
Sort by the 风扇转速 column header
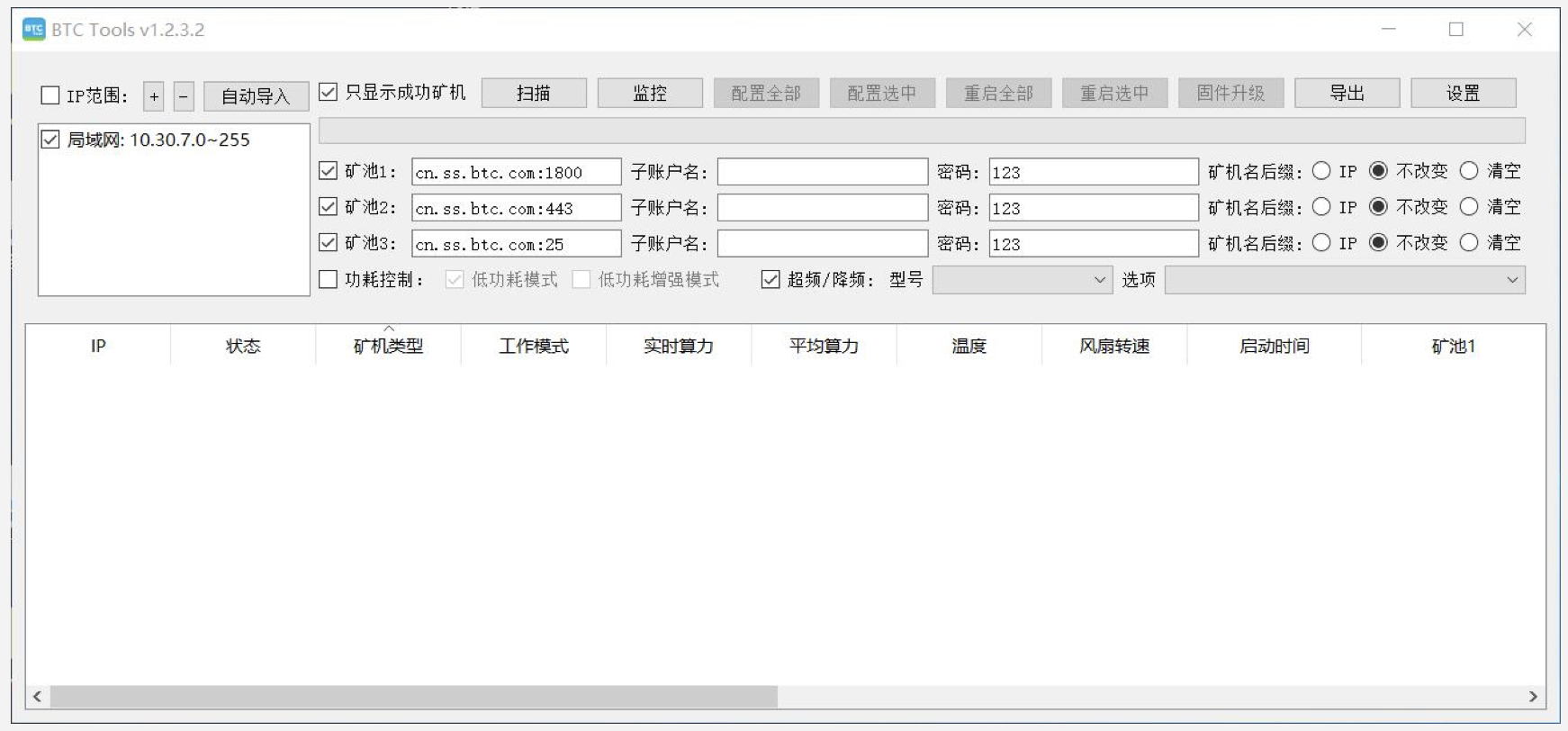(x=1114, y=346)
